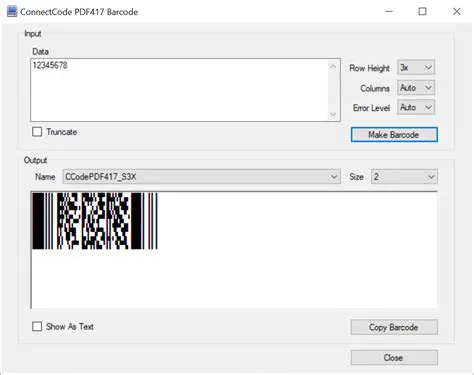Click the Data field scroll up arrow

pyautogui.click(x=333, y=66)
